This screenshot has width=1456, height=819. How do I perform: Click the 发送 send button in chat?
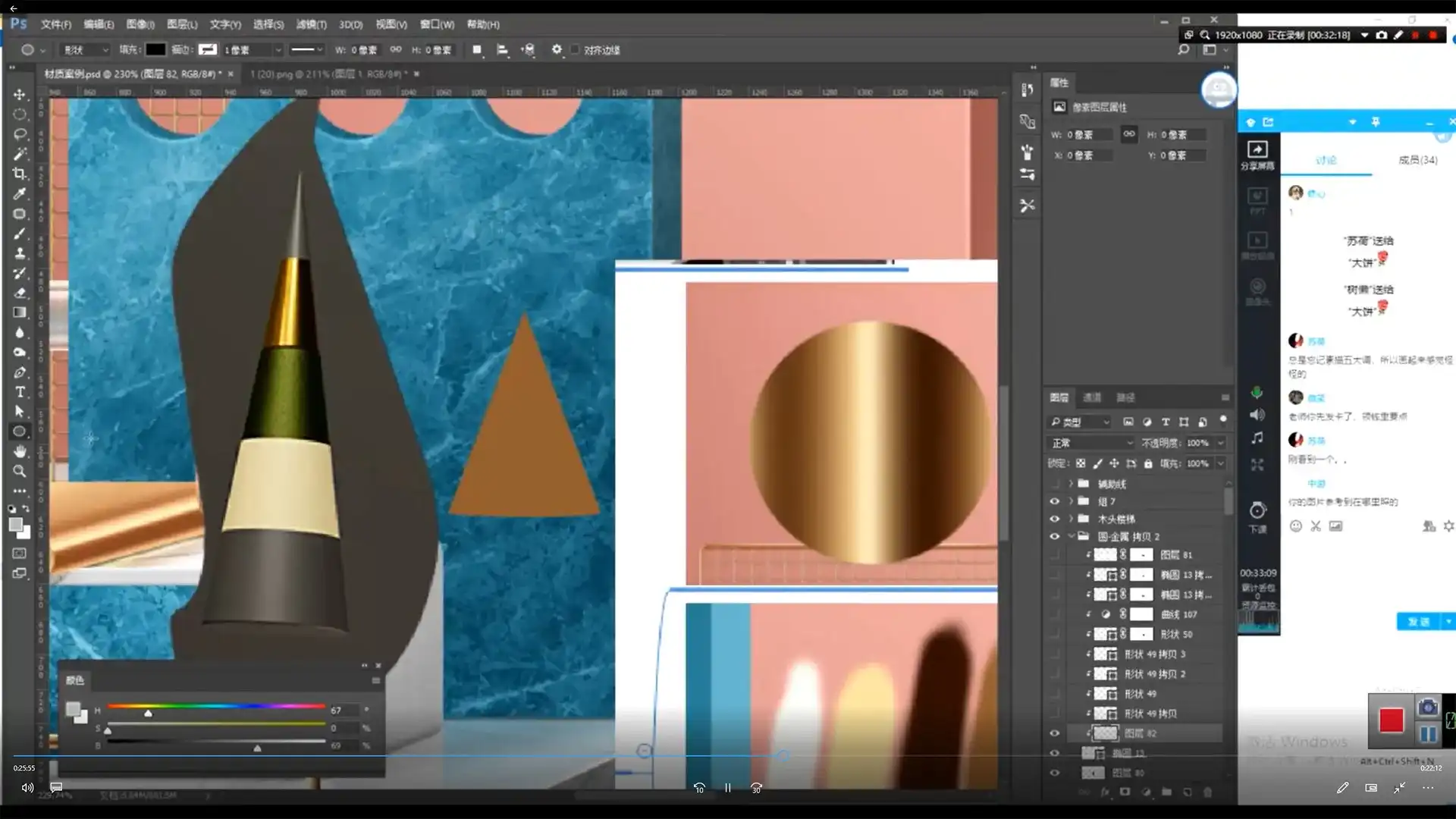pyautogui.click(x=1417, y=622)
